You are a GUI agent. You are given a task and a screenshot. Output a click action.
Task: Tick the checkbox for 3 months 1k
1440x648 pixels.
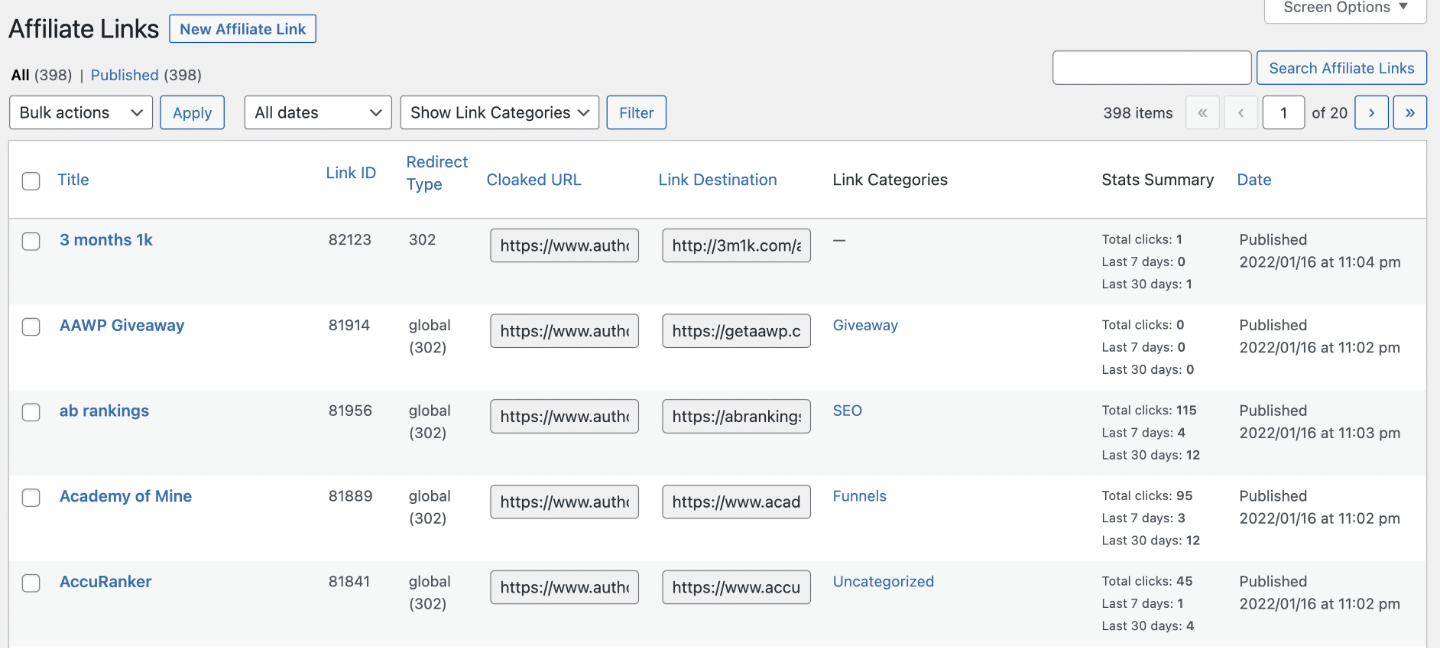click(31, 241)
